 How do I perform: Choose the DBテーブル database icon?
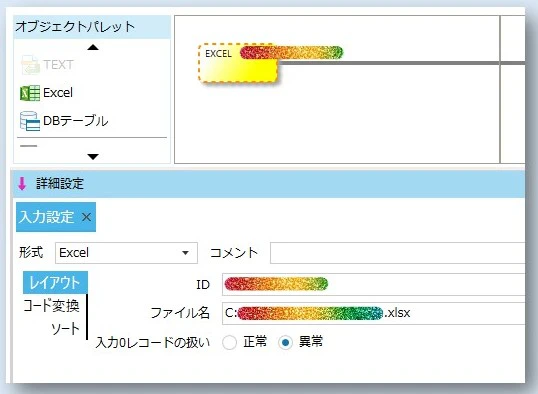(30, 121)
